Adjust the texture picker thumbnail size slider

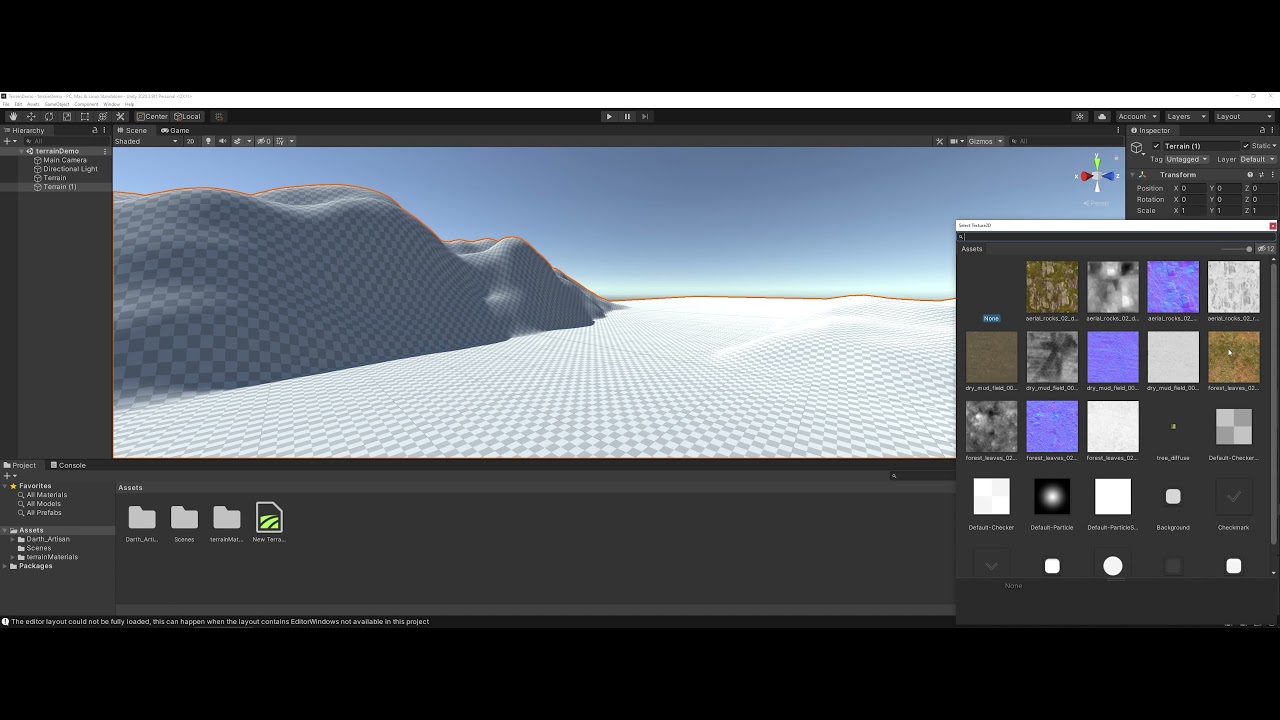point(1236,249)
